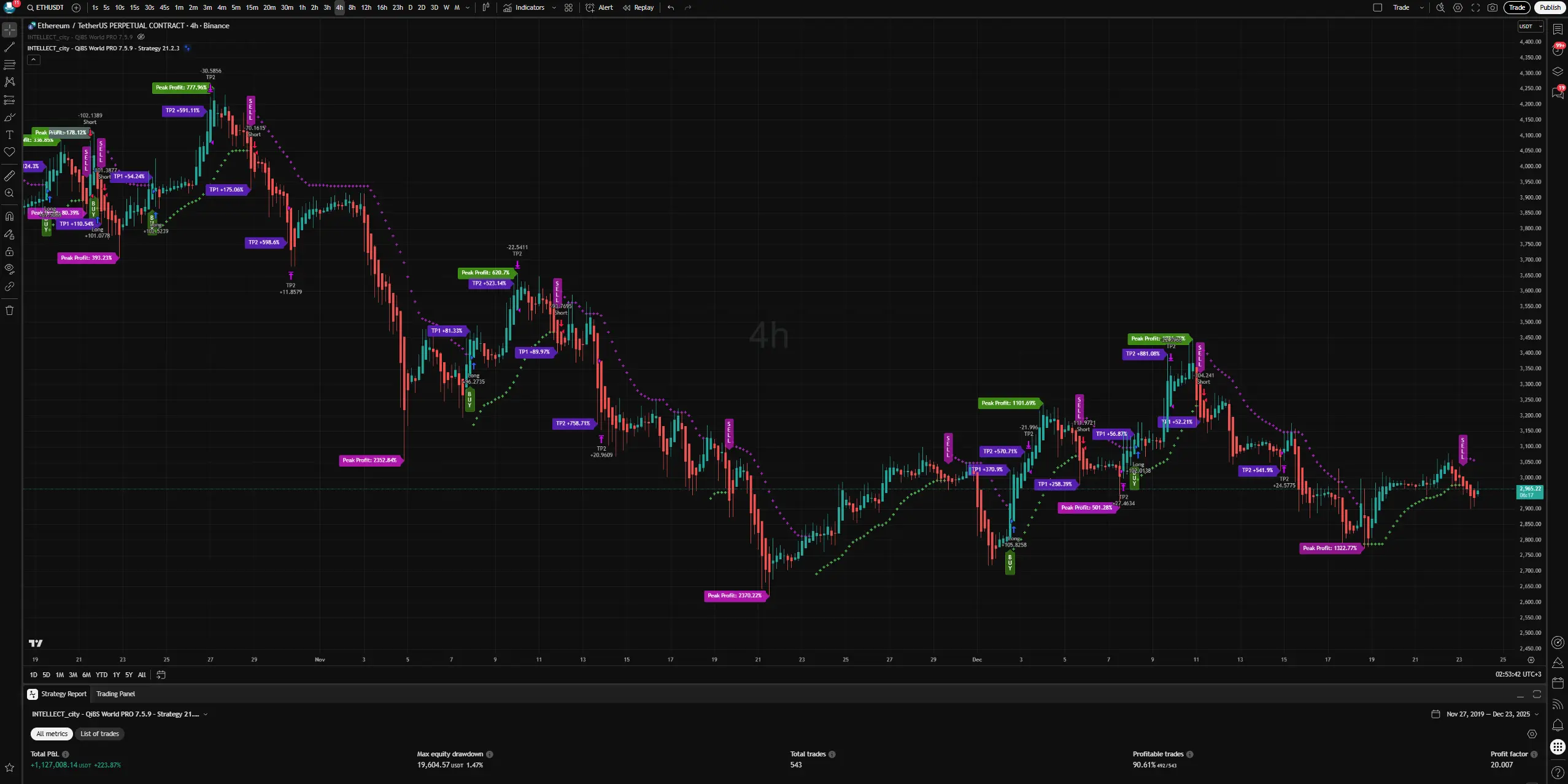Toggle visibility of QiBS World PRO 7.5.9 indicator

(141, 37)
